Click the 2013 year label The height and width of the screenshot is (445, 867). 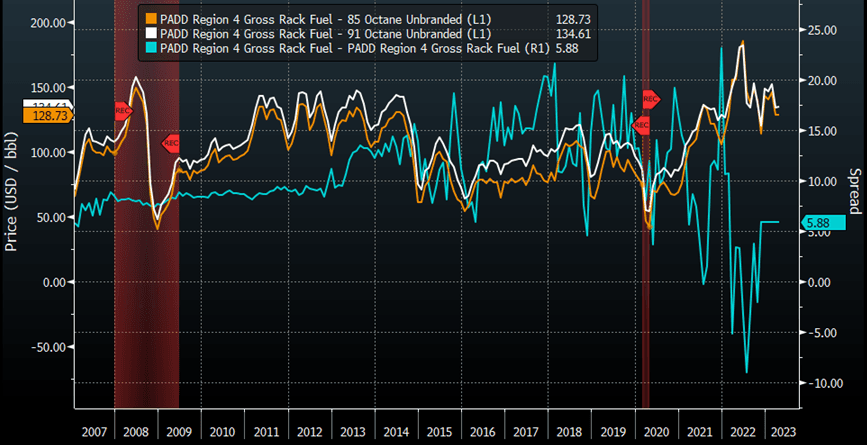(352, 431)
